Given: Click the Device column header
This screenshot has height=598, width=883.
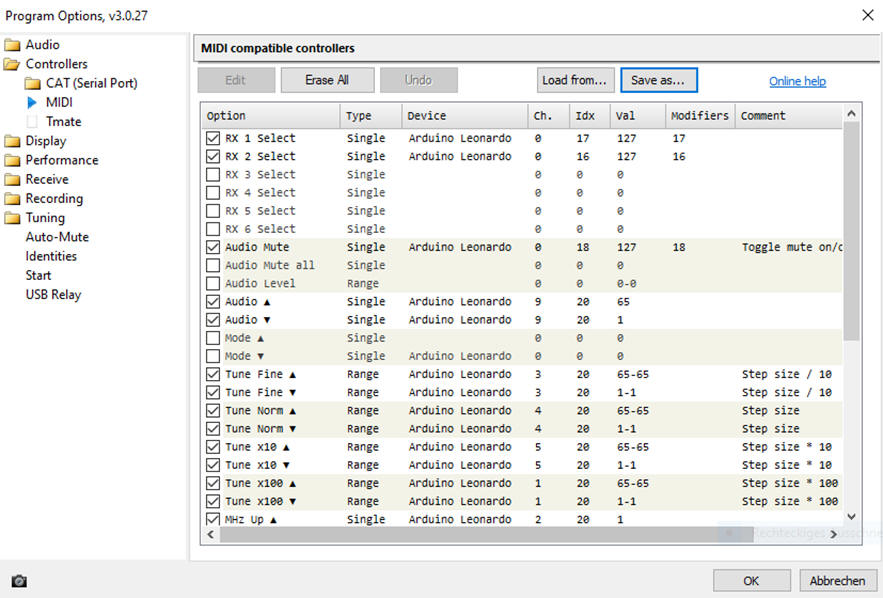Looking at the screenshot, I should (x=464, y=116).
